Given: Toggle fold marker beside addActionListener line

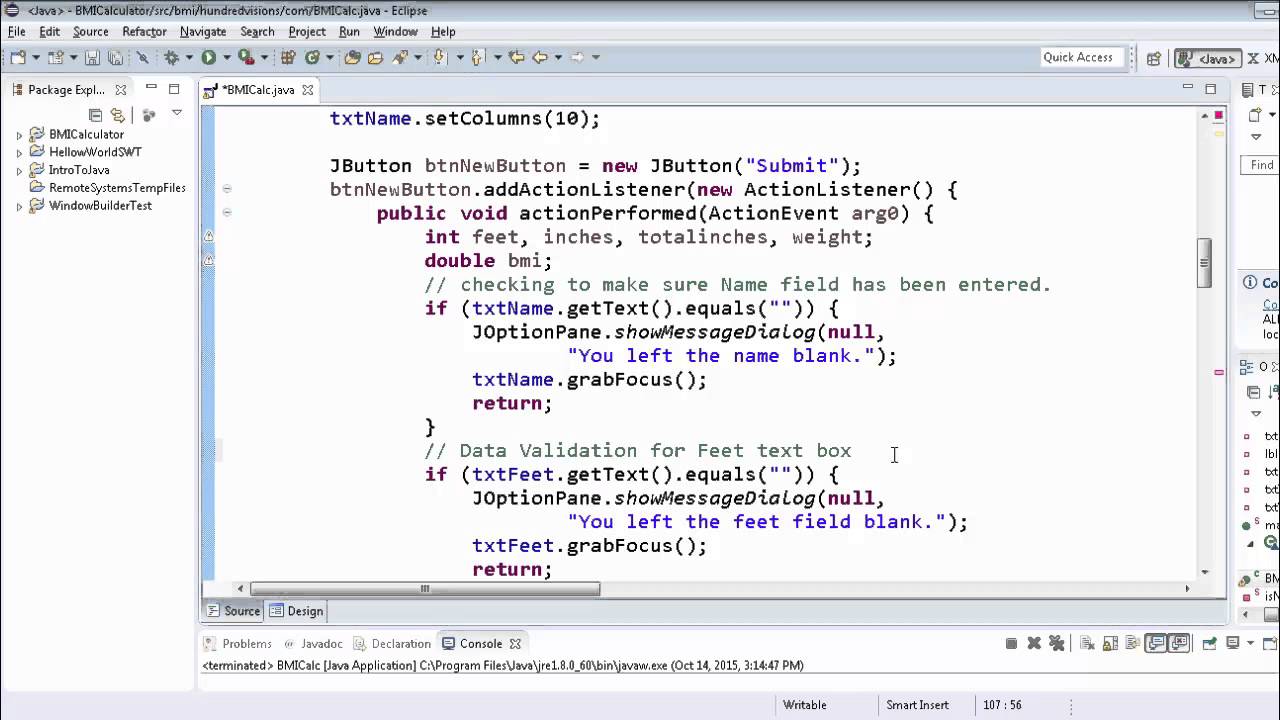Looking at the screenshot, I should pyautogui.click(x=227, y=189).
